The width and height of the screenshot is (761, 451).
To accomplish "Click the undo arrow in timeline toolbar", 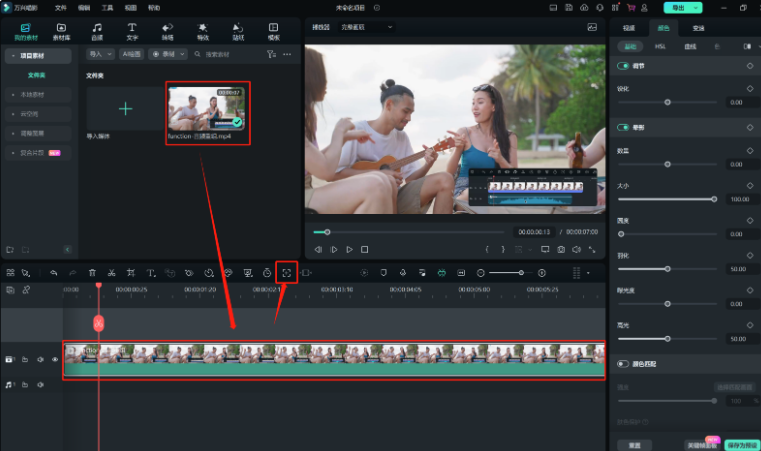I will [52, 273].
